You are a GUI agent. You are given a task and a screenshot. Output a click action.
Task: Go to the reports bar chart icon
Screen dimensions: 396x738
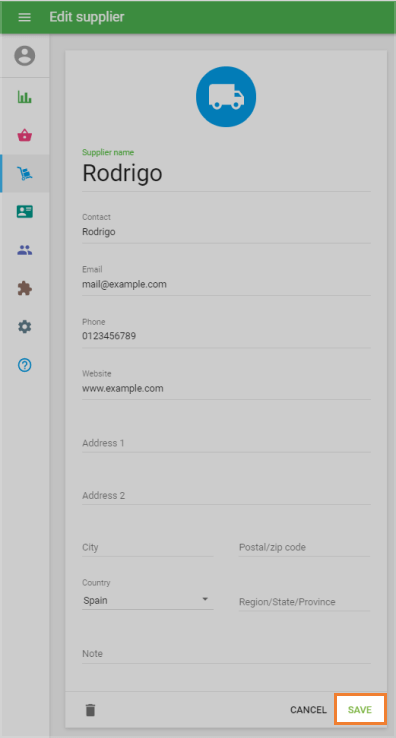24,97
